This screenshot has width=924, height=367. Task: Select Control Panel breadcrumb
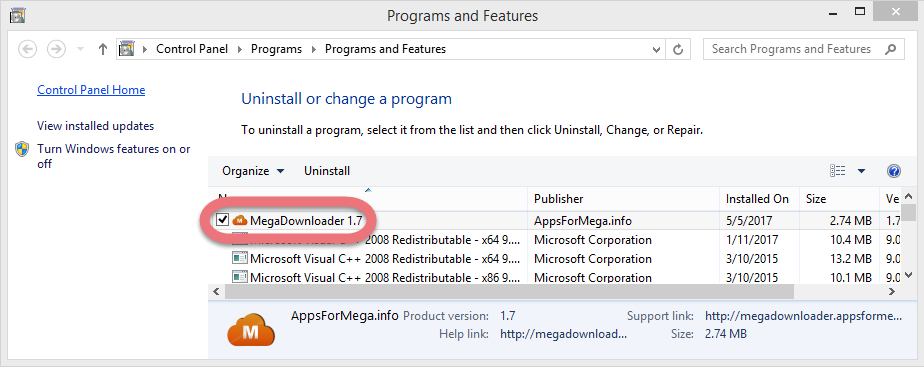(x=192, y=49)
